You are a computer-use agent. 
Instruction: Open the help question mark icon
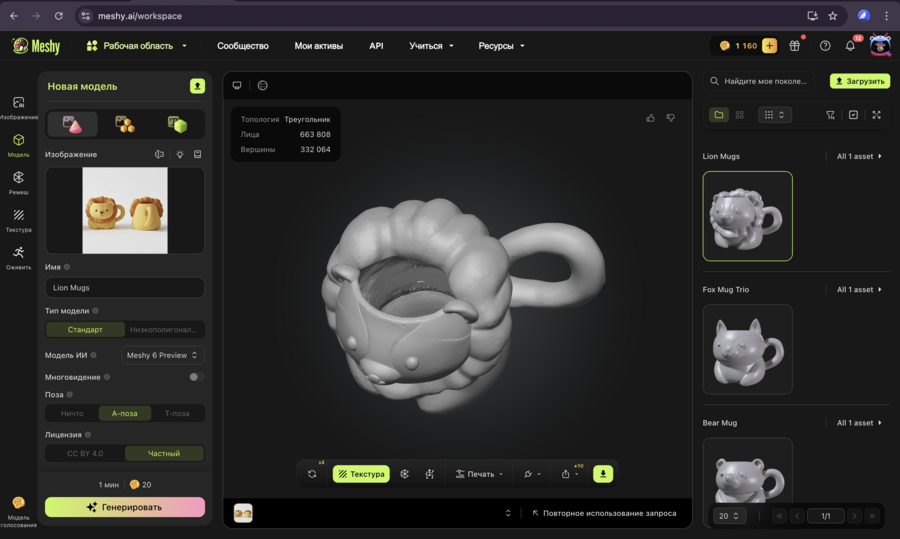click(825, 46)
